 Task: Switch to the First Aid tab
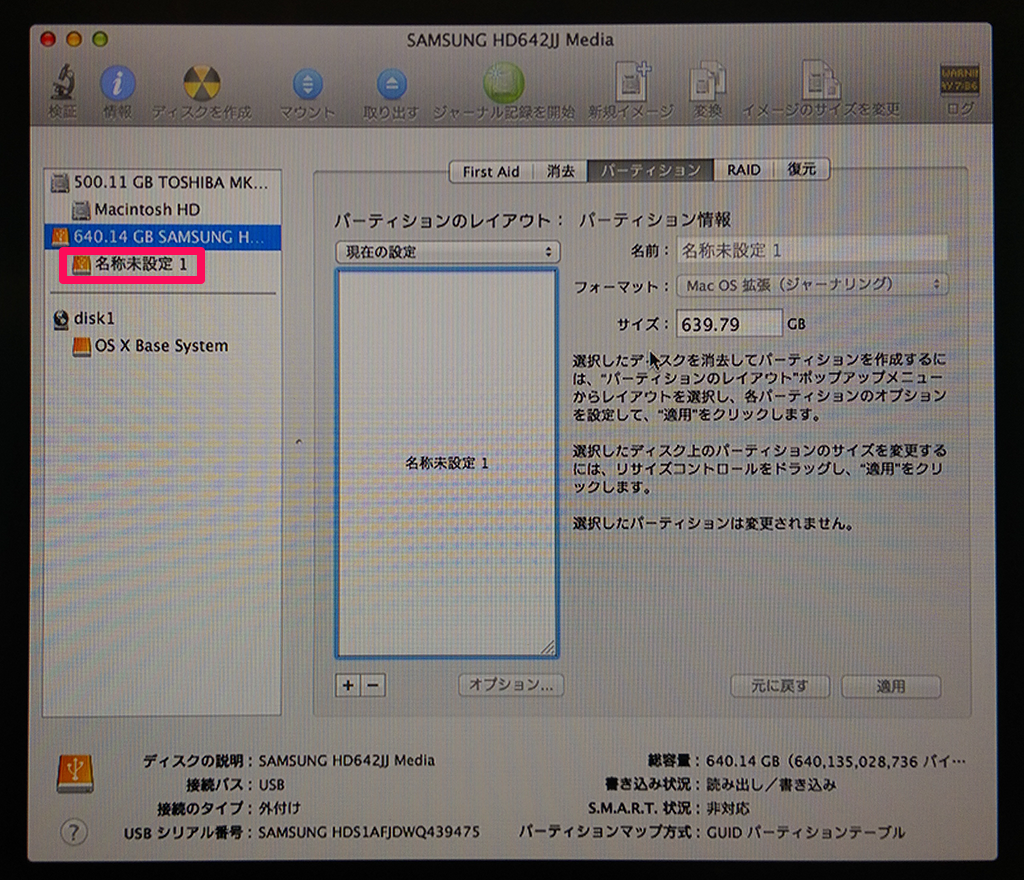(x=490, y=171)
